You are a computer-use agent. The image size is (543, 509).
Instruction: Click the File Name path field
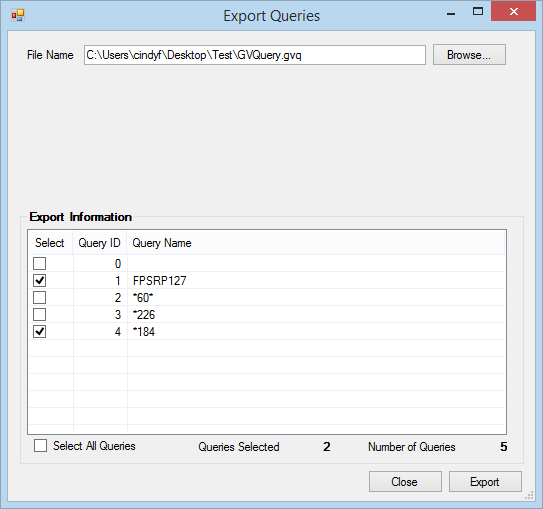pos(255,55)
